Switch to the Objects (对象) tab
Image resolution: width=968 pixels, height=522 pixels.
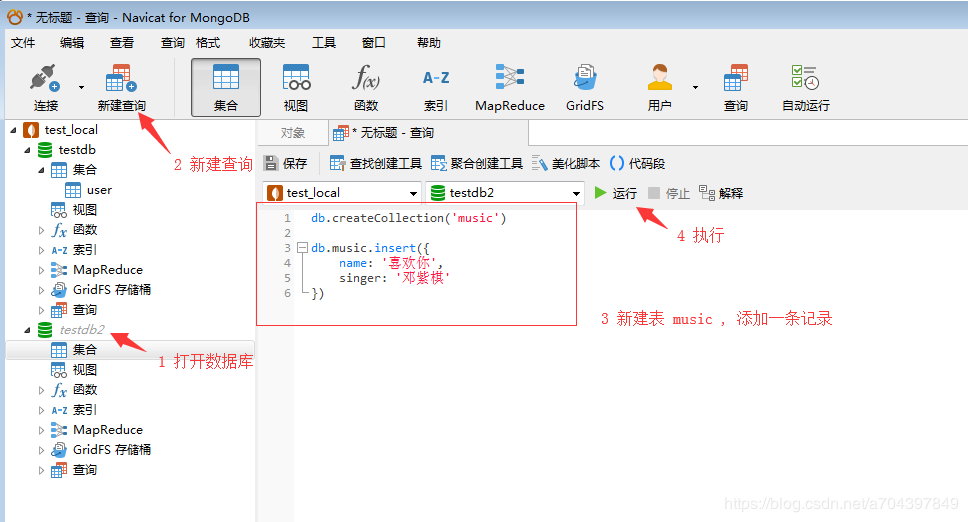(x=293, y=133)
